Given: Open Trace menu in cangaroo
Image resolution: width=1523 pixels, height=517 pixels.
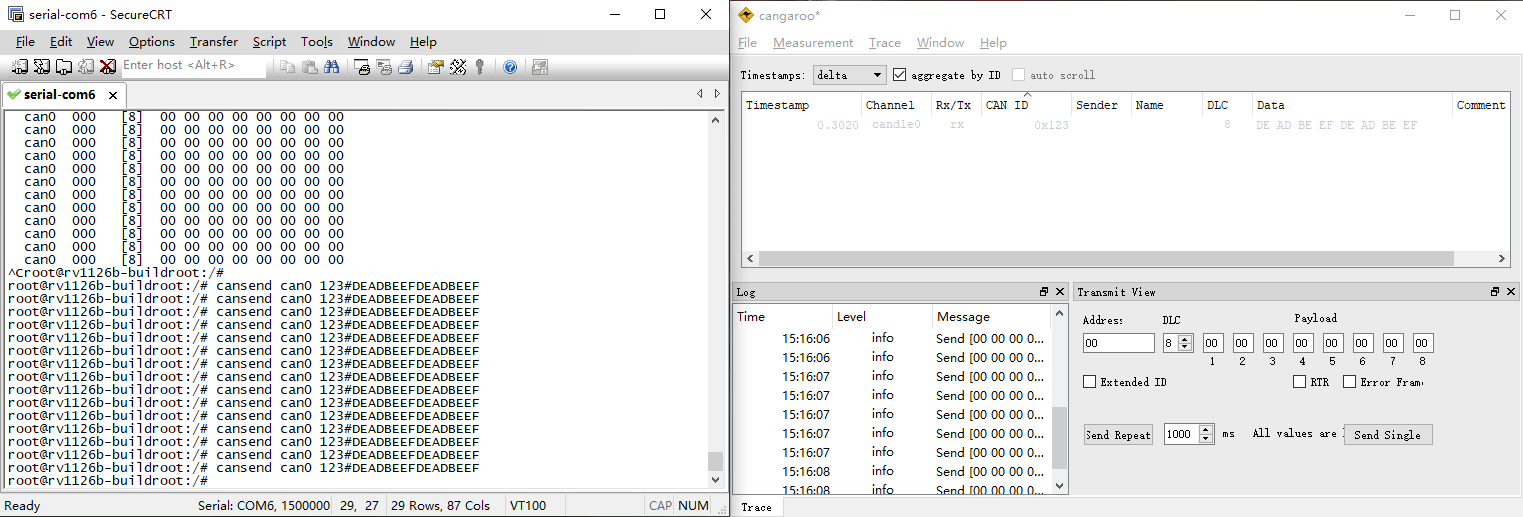Looking at the screenshot, I should point(885,43).
